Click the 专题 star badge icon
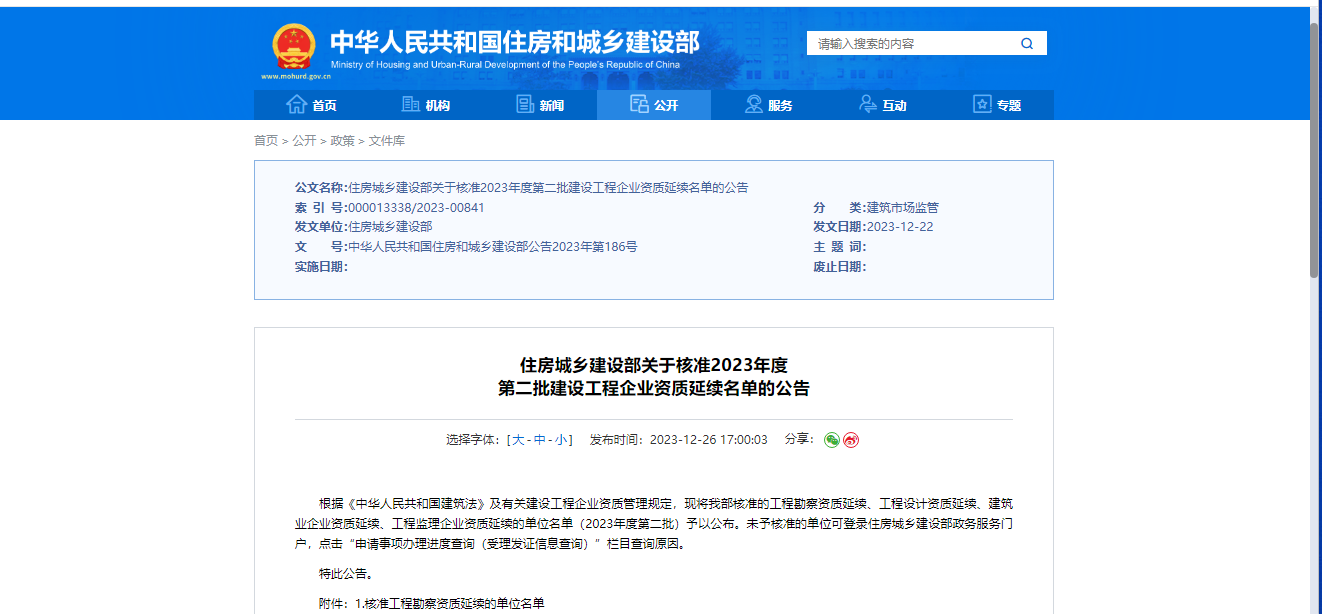The height and width of the screenshot is (614, 1322). [981, 103]
